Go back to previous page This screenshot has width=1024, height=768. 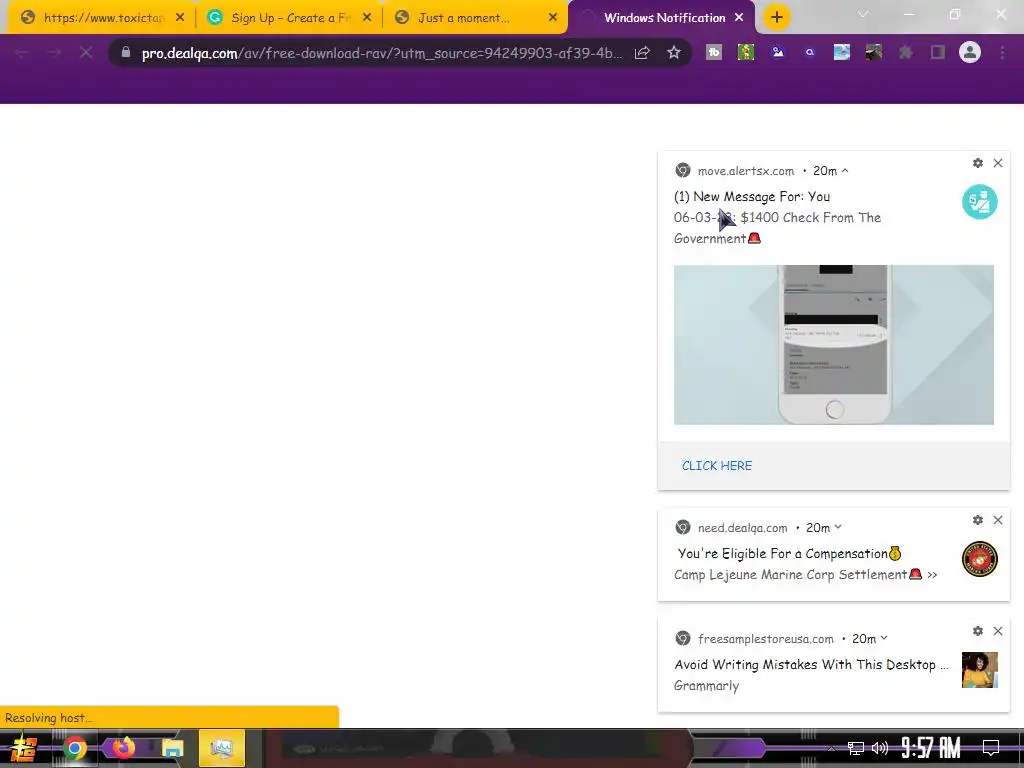coord(22,53)
